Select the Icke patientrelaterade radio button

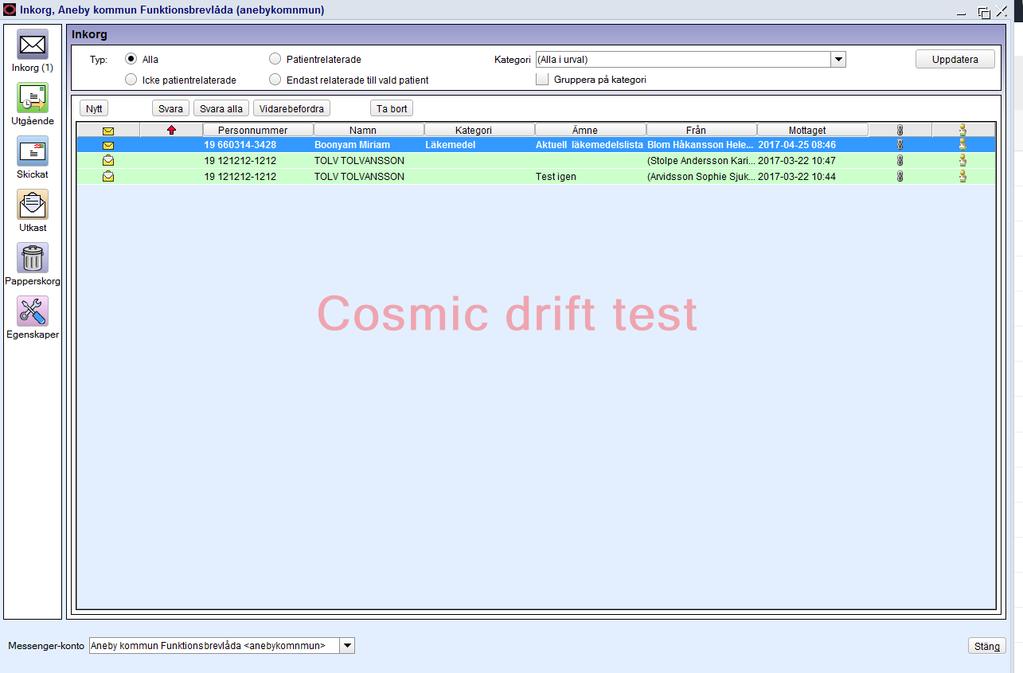point(131,80)
